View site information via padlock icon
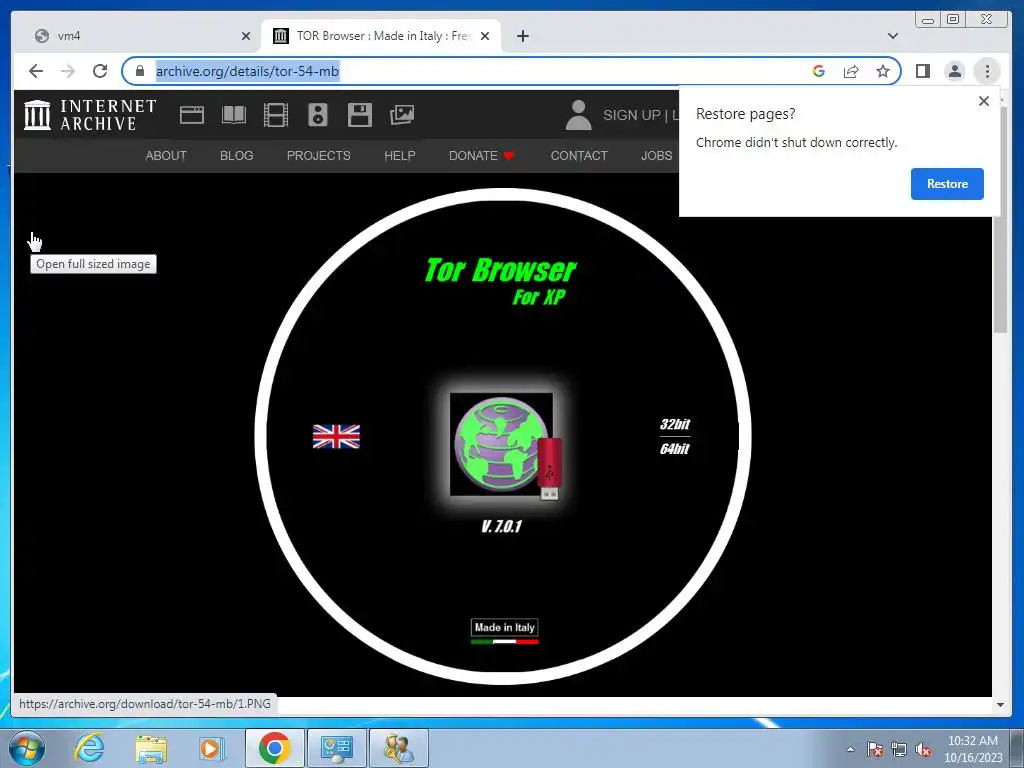 139,71
